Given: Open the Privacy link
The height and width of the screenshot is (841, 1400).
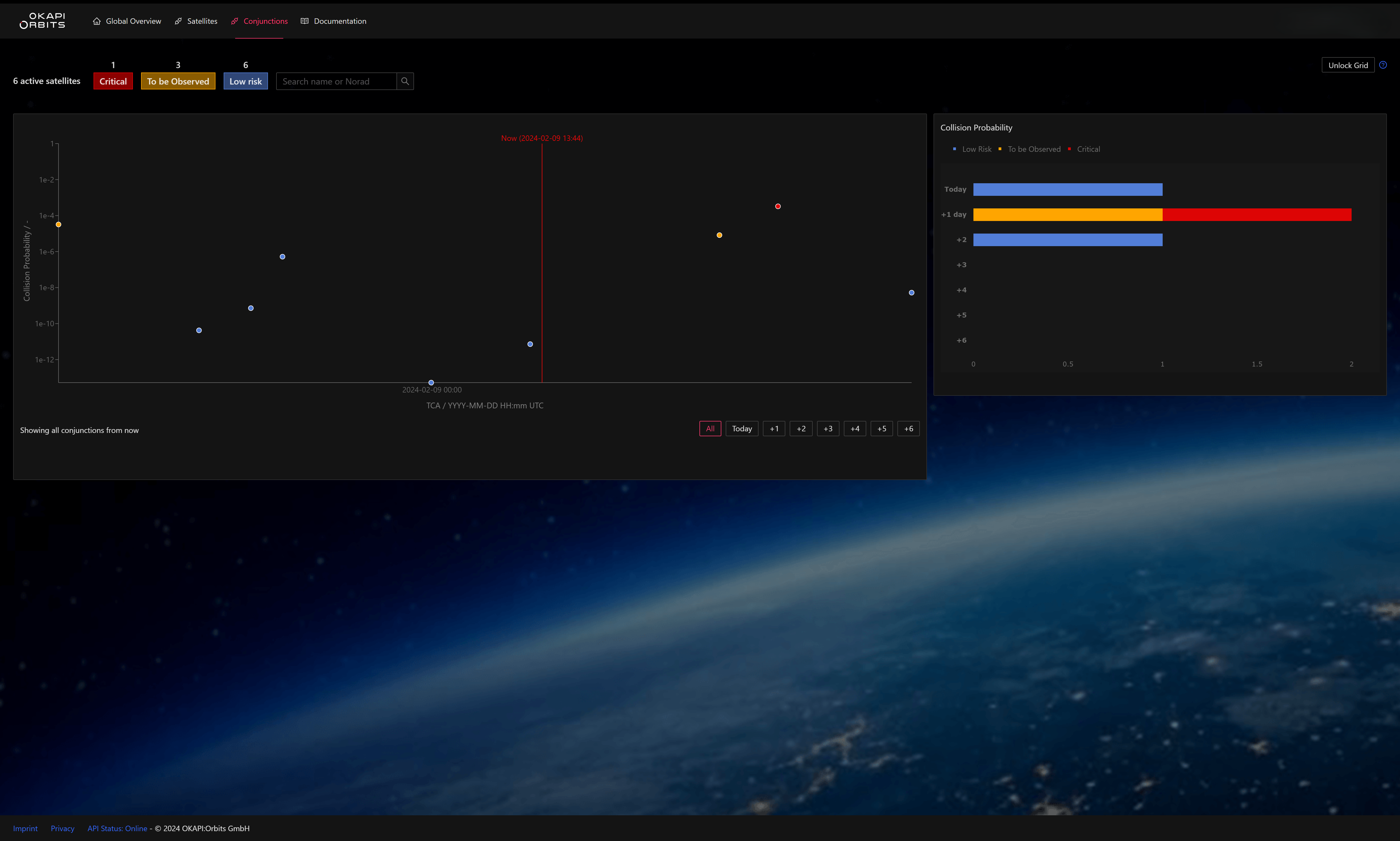Looking at the screenshot, I should (x=62, y=828).
